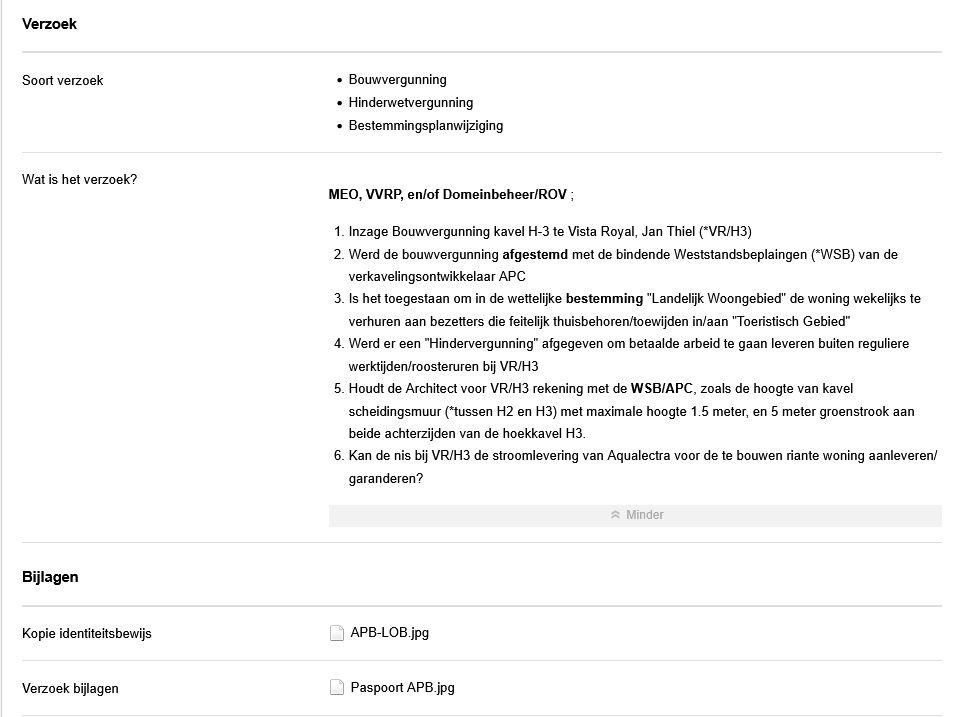Select the Bestemmingsplanwijziging list item
Image resolution: width=961 pixels, height=717 pixels.
425,126
